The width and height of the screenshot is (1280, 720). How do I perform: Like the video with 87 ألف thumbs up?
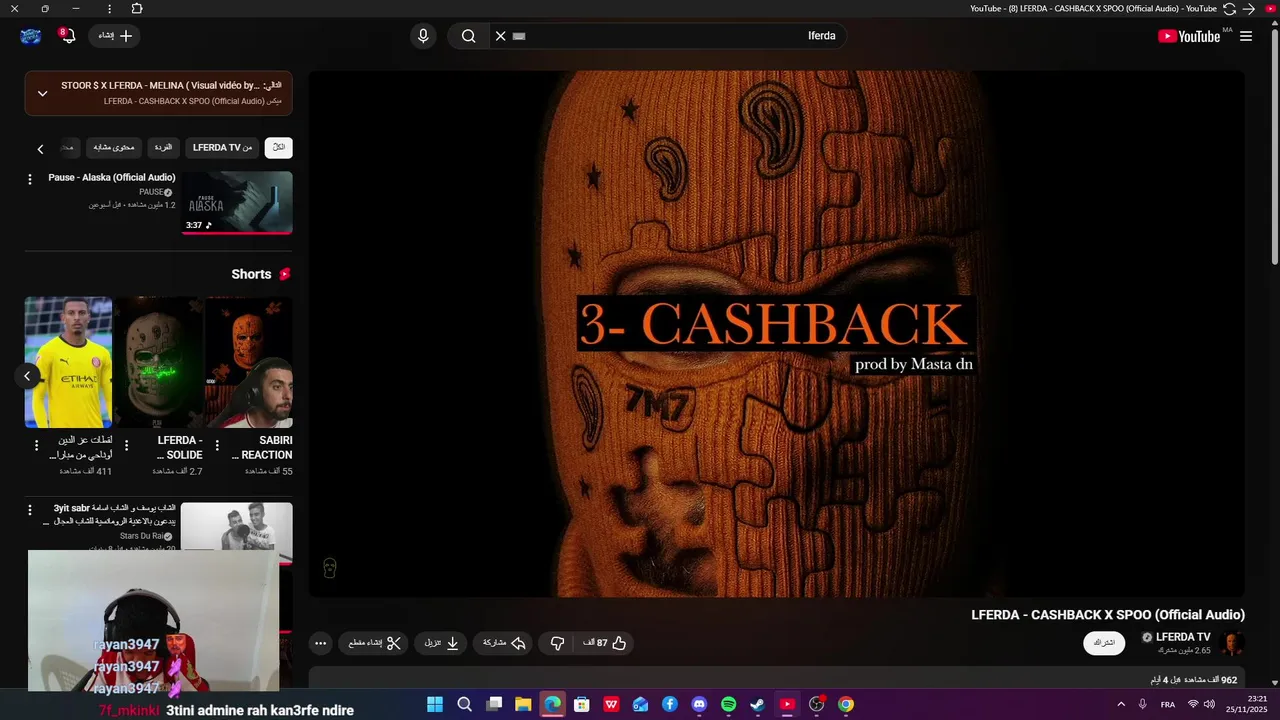pos(605,643)
